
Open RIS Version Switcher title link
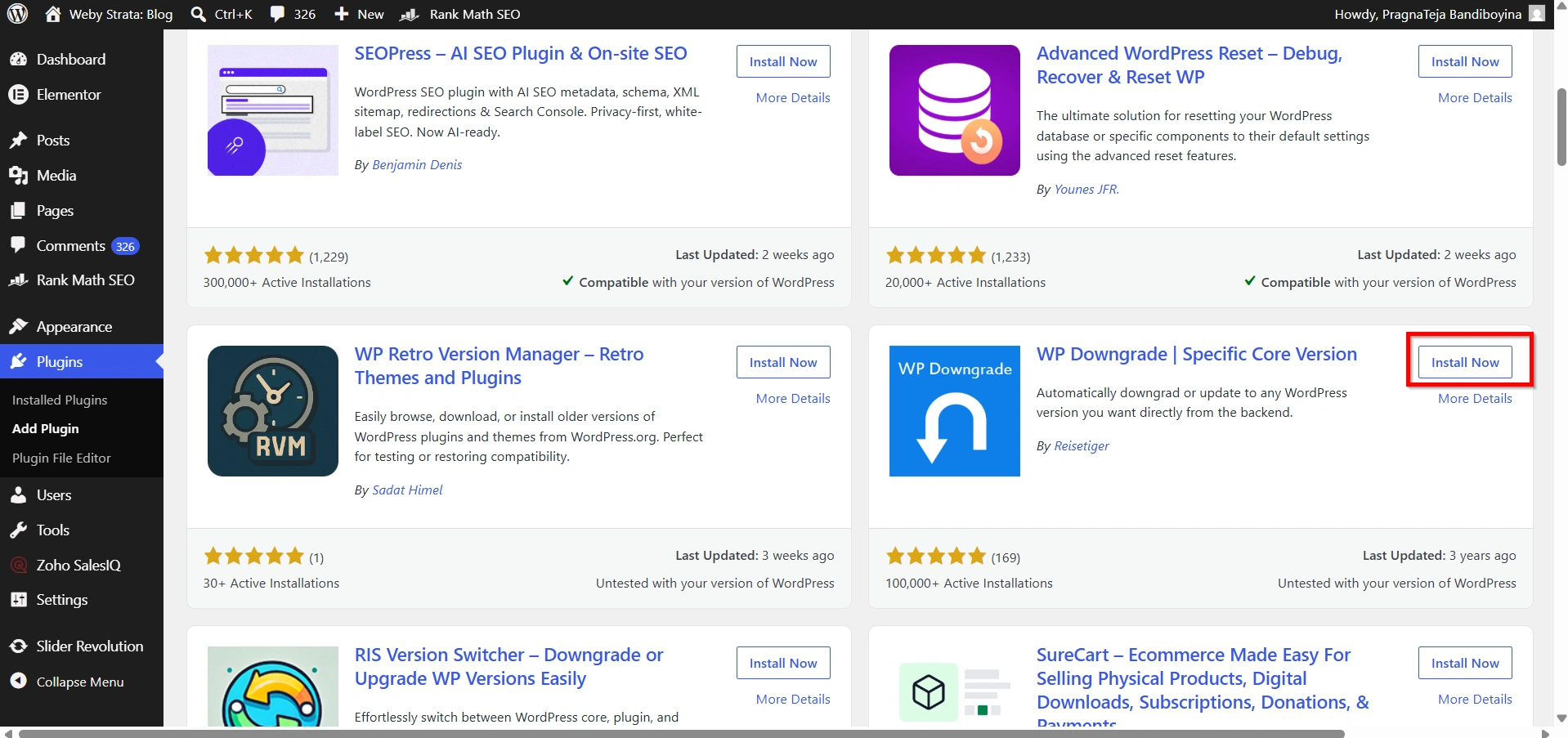(508, 667)
